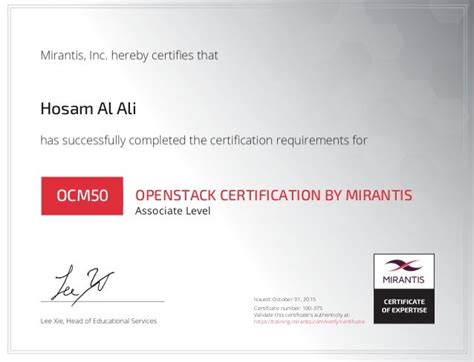The height and width of the screenshot is (362, 474).
Task: Click the 'Certificate of Expertise' black label
Action: (404, 306)
